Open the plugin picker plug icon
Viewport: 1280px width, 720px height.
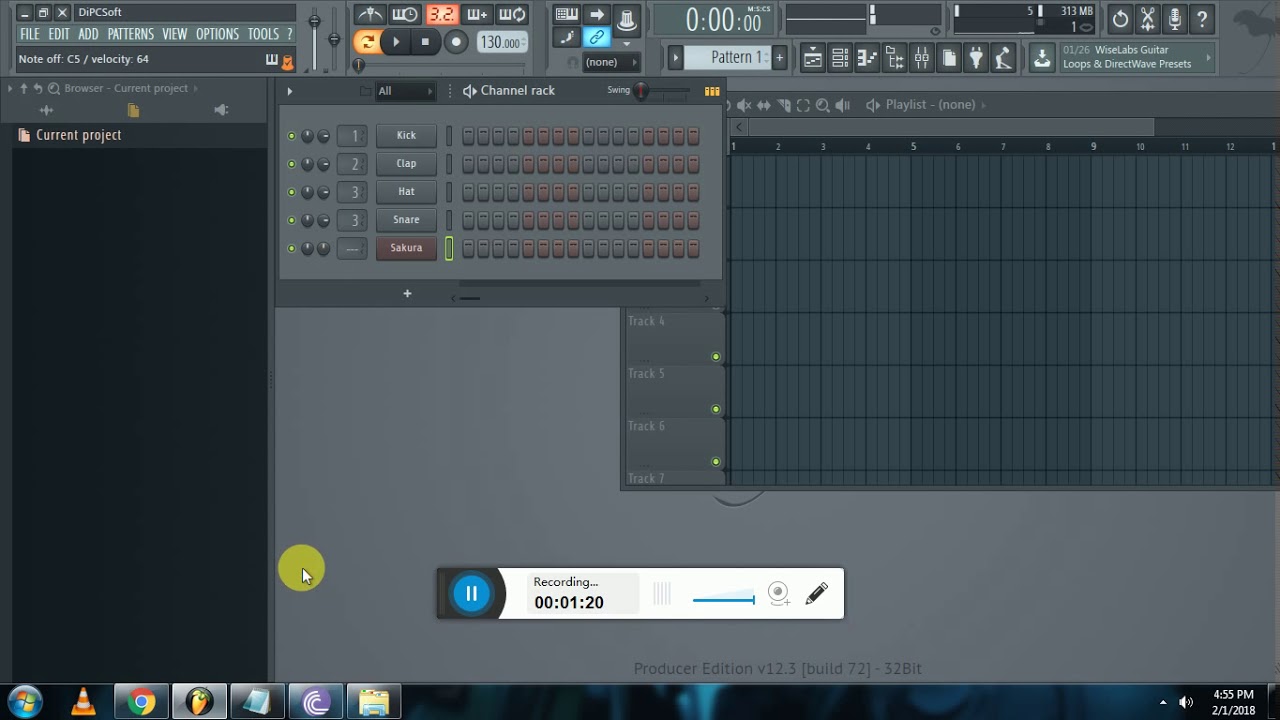tap(976, 58)
